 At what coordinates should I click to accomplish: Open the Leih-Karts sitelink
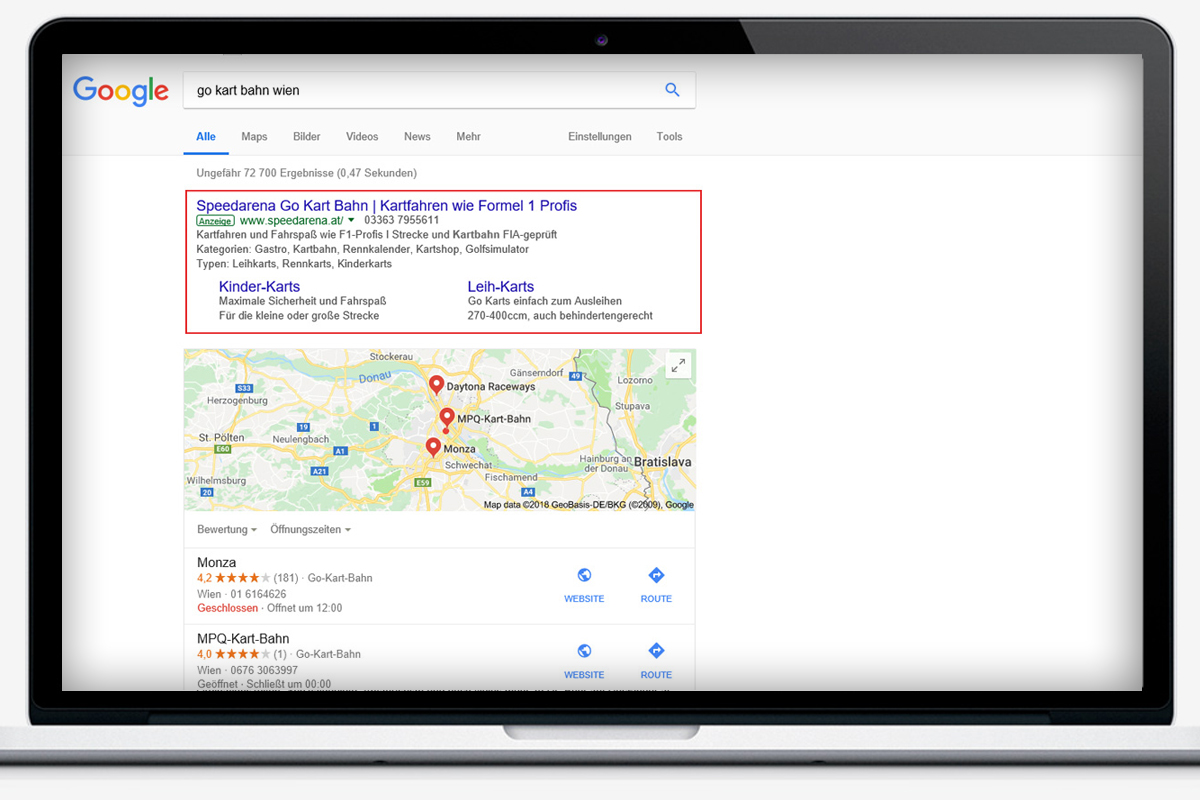point(501,287)
